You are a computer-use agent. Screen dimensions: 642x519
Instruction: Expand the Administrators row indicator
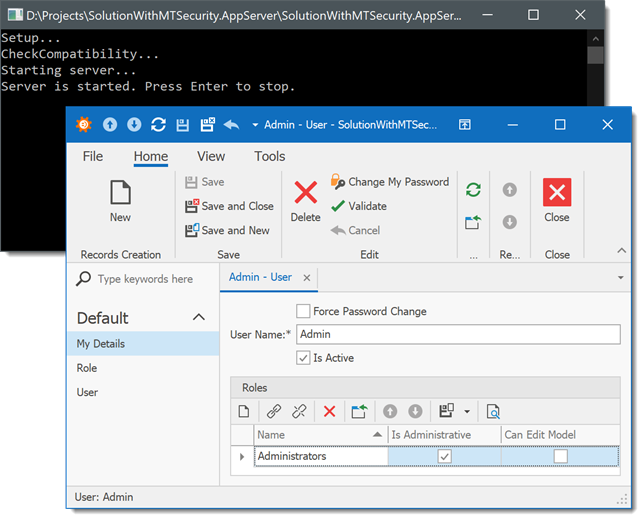pos(242,456)
